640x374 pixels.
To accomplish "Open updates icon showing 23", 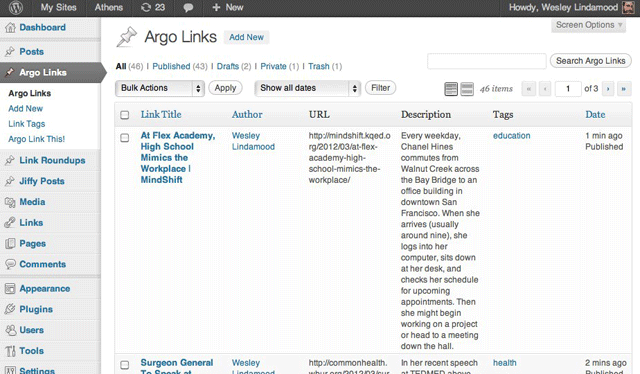I will [x=153, y=7].
